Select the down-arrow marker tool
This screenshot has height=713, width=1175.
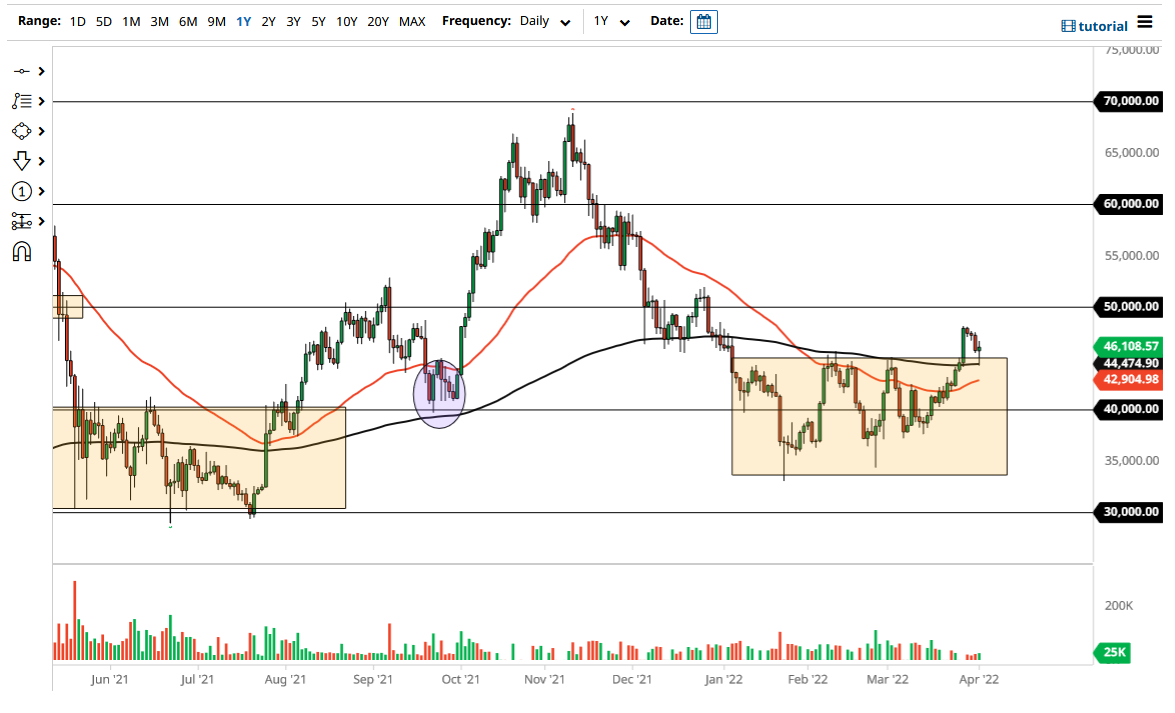tap(22, 161)
